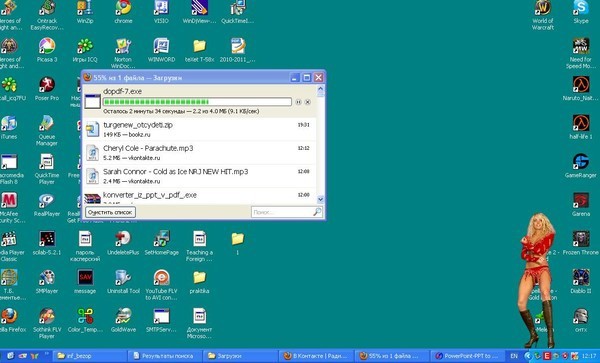Image resolution: width=600 pixels, height=363 pixels.
Task: Select the Garena desktop icon
Action: pos(580,205)
